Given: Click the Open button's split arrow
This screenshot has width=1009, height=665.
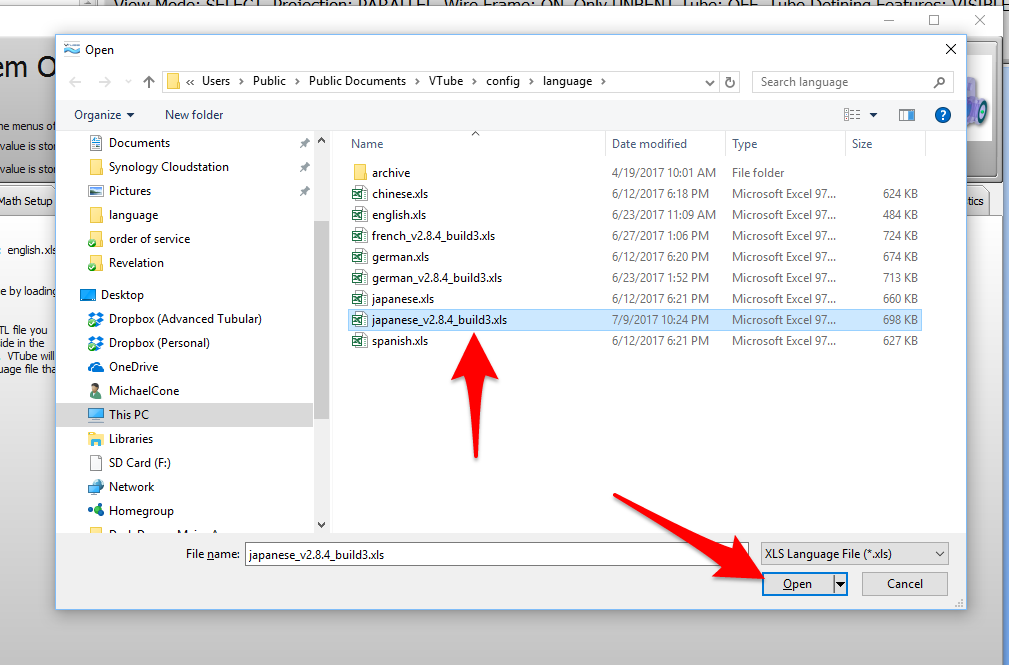Looking at the screenshot, I should (x=840, y=584).
